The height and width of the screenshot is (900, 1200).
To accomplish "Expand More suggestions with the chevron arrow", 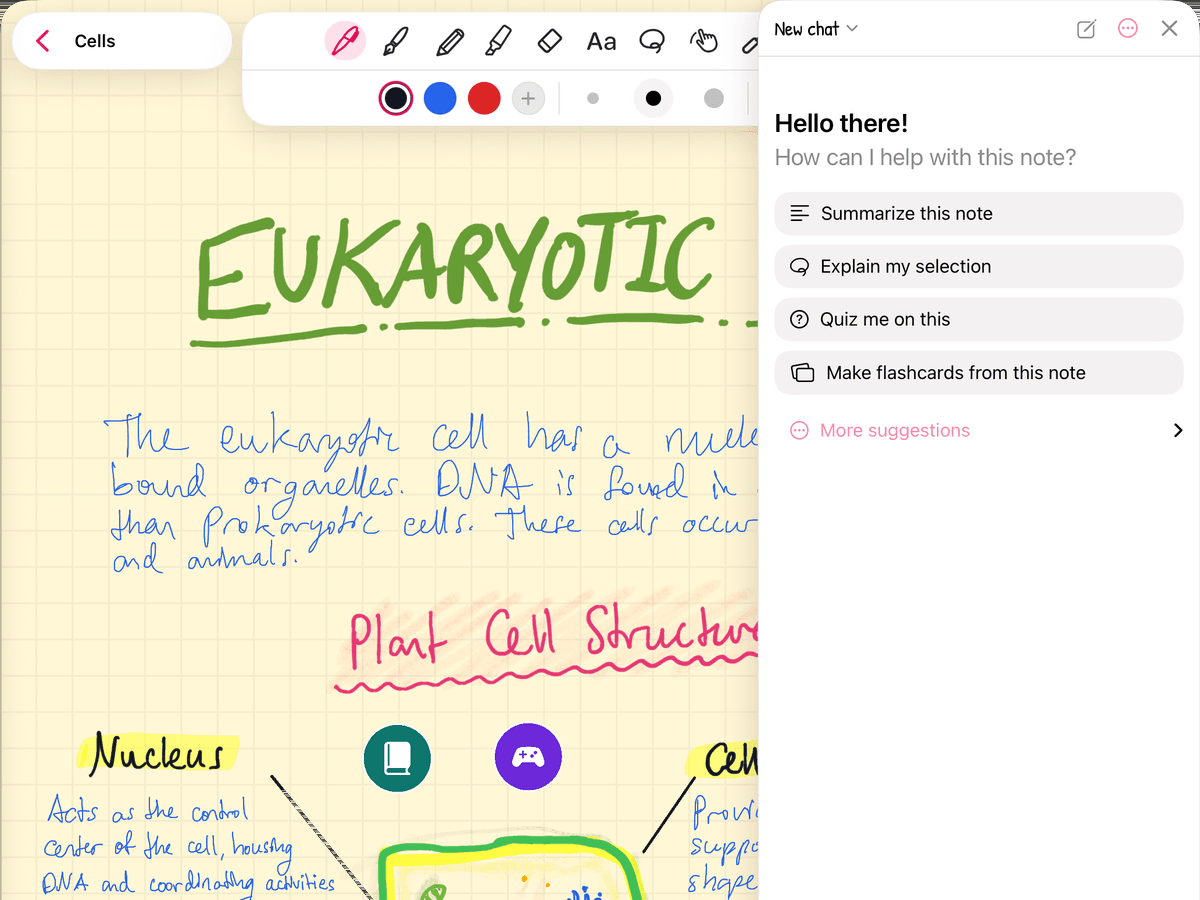I will point(1178,430).
